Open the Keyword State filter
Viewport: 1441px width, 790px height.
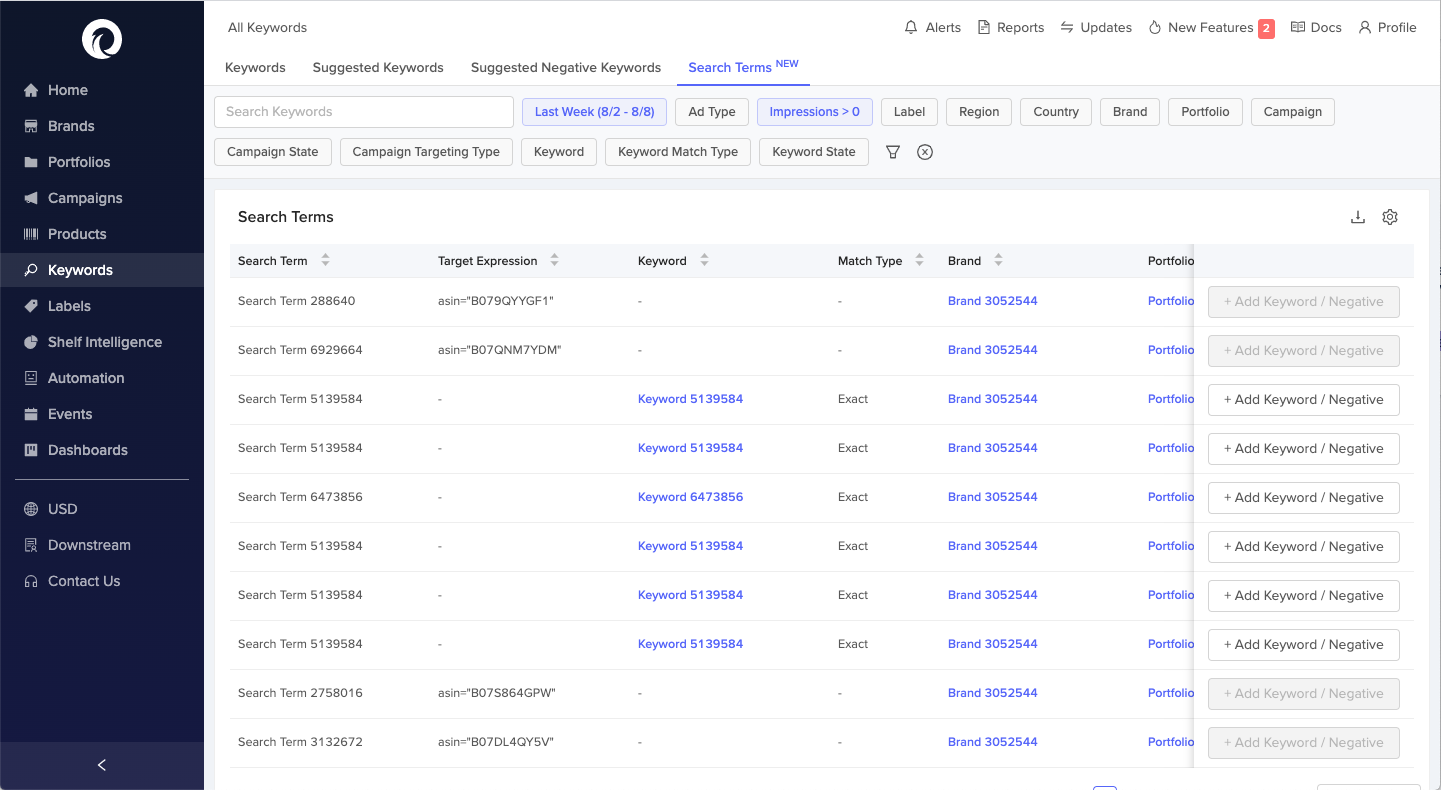tap(814, 152)
